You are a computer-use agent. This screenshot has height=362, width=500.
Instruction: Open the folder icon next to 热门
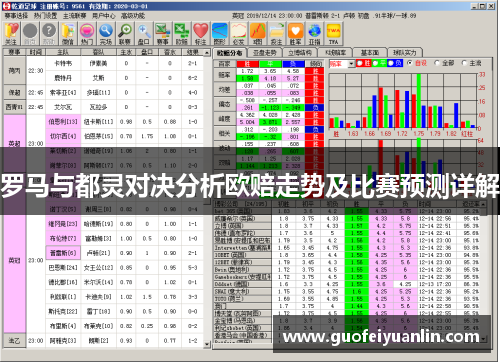coord(68,33)
